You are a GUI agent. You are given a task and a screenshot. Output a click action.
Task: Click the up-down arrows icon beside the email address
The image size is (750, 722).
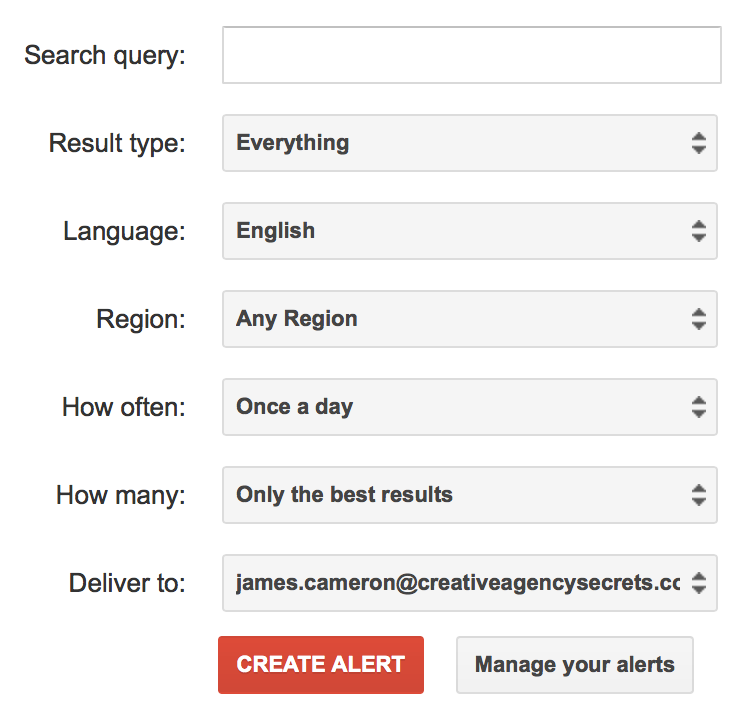pyautogui.click(x=699, y=583)
